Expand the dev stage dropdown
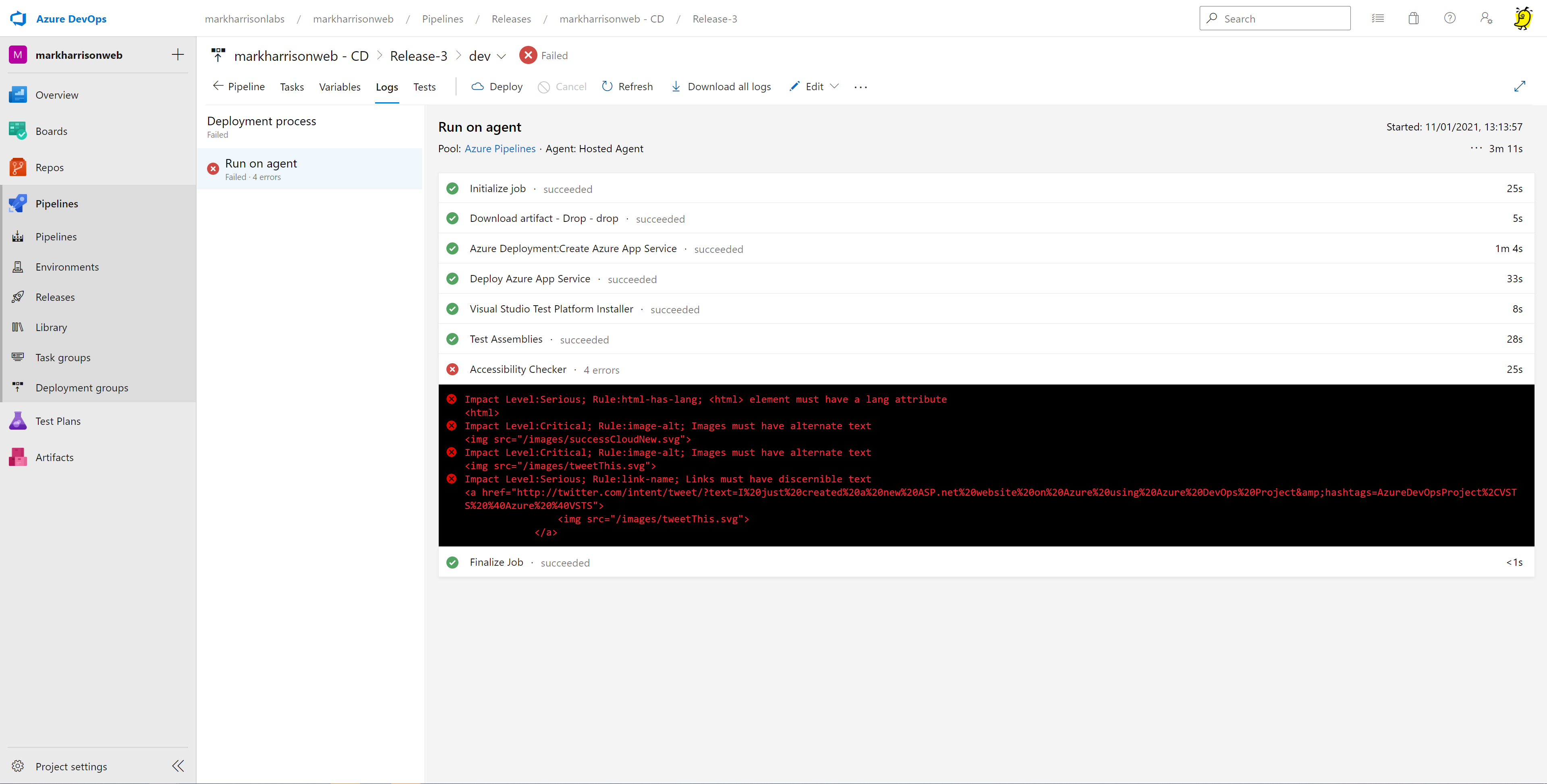The height and width of the screenshot is (784, 1547). click(x=502, y=56)
